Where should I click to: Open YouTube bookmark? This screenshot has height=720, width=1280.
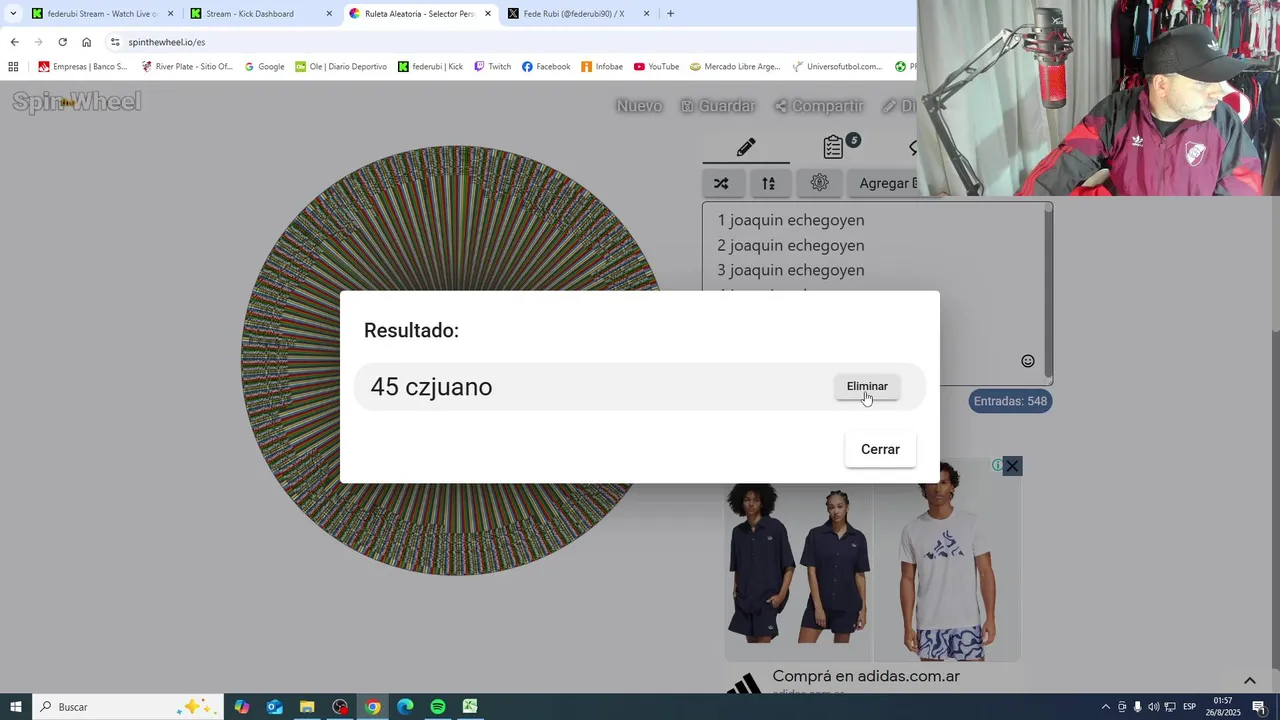coord(656,67)
